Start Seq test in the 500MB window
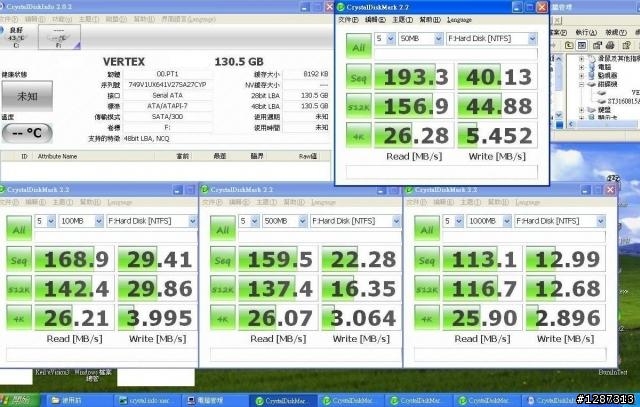Viewport: 640px width, 407px height. point(222,259)
